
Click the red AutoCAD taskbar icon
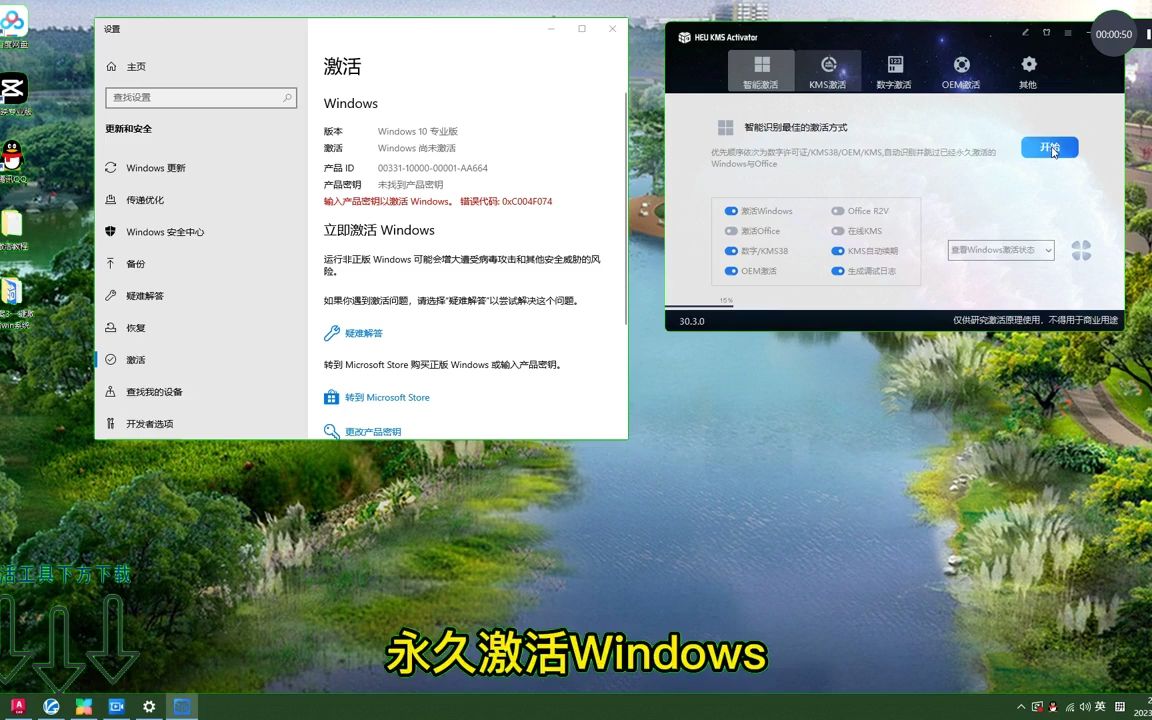[x=18, y=706]
